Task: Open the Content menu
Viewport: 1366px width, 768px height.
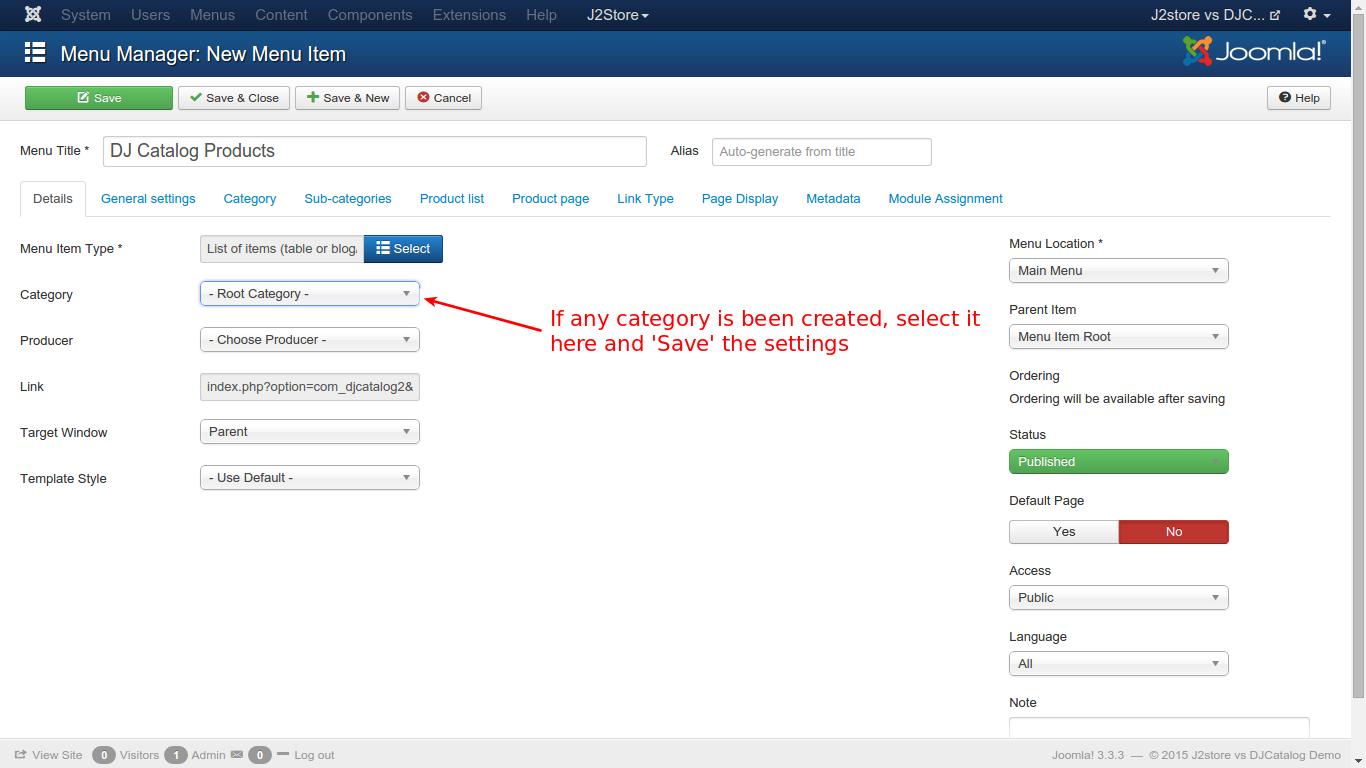Action: (281, 15)
